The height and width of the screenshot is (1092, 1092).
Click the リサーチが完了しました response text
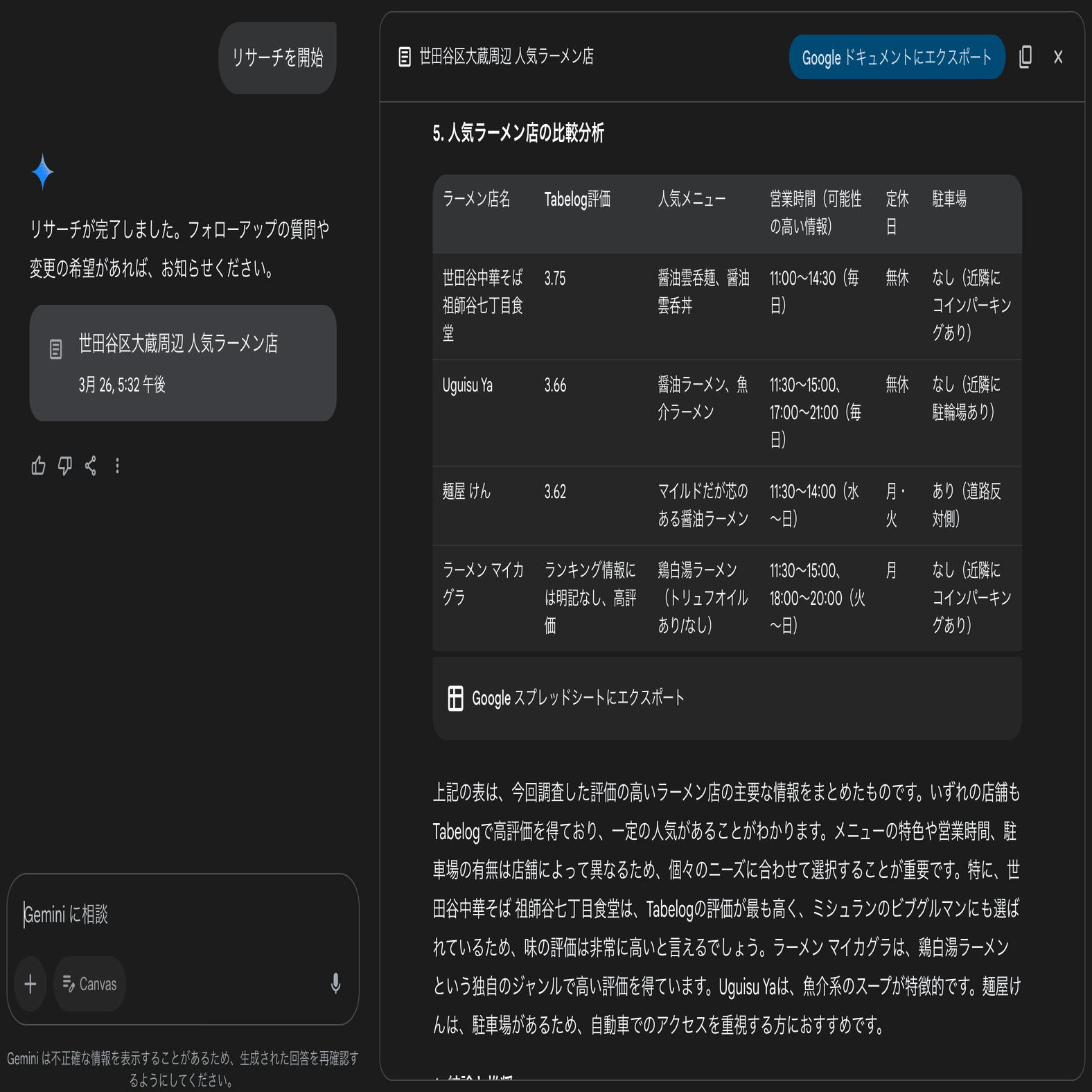click(x=179, y=248)
